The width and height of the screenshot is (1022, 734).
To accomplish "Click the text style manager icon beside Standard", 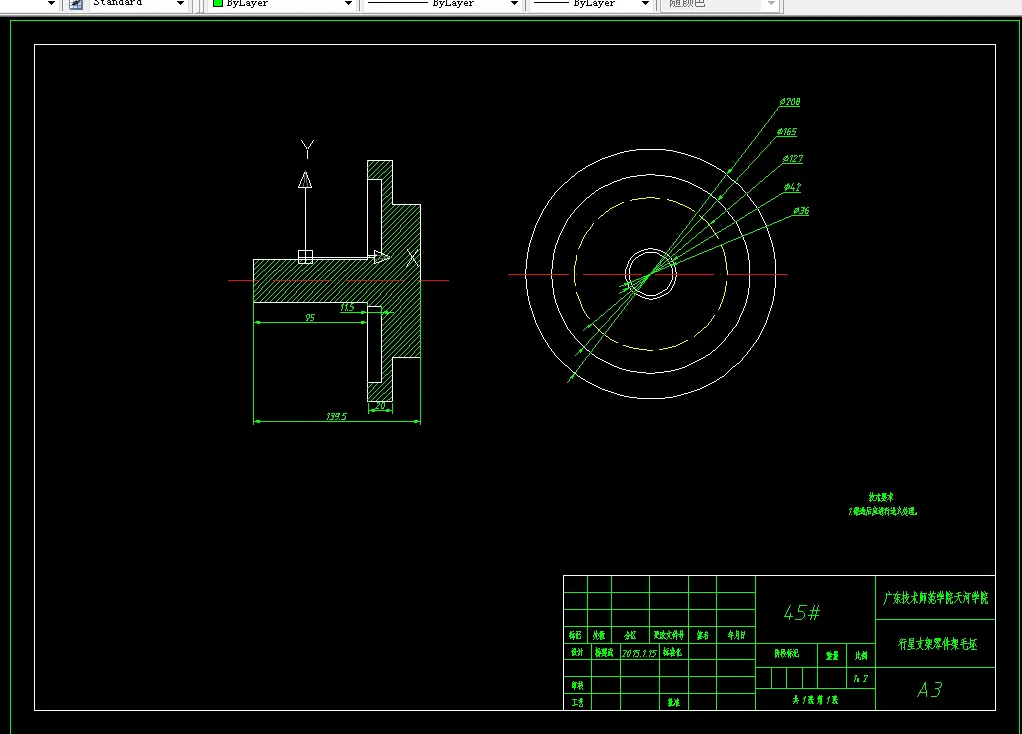I will (x=76, y=3).
